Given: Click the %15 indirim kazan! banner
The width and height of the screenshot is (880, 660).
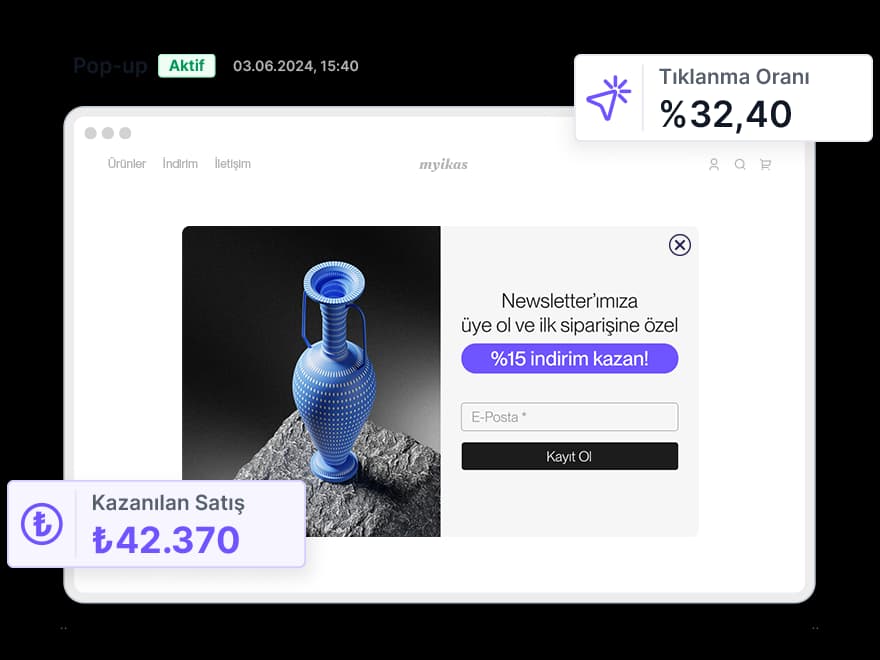Looking at the screenshot, I should 570,359.
